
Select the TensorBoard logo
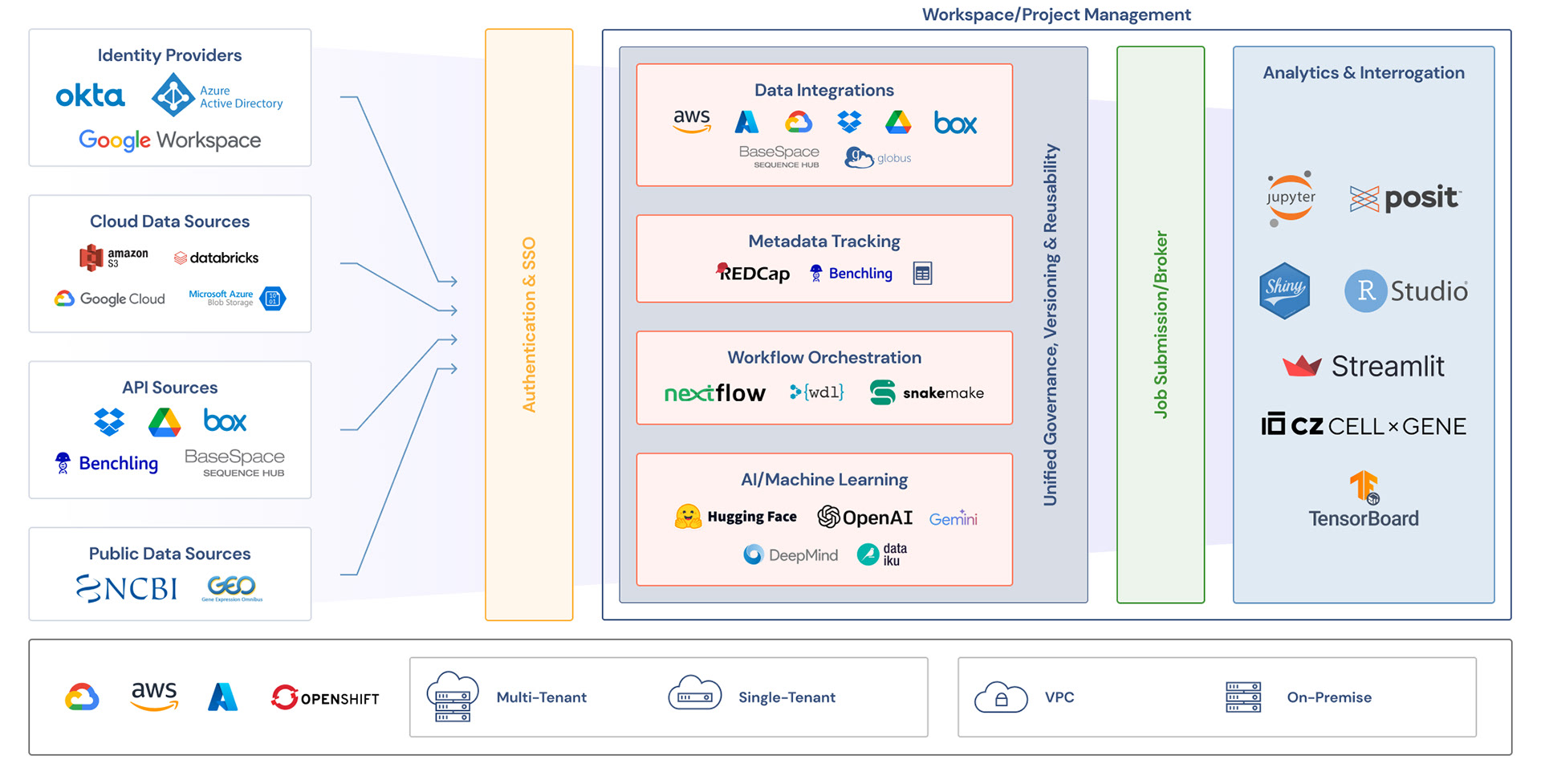(1364, 500)
